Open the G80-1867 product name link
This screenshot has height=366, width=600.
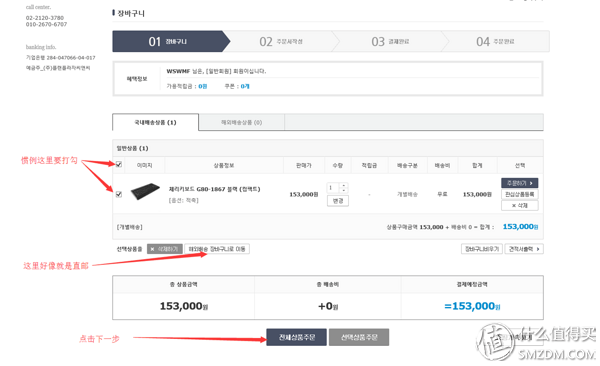[x=214, y=189]
